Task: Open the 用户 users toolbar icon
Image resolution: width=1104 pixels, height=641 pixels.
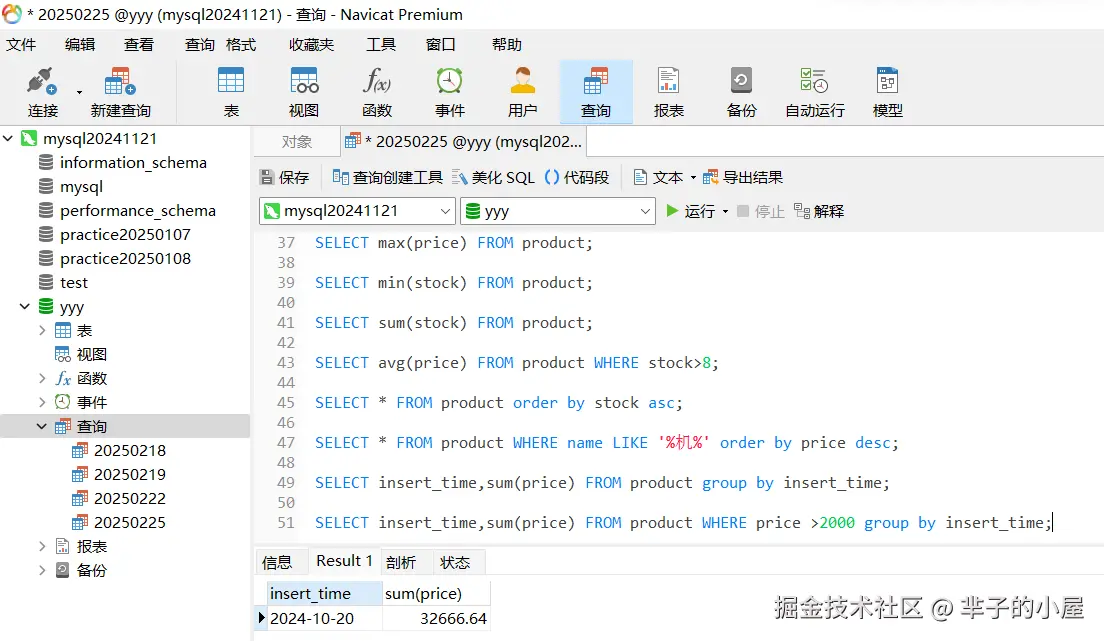Action: pyautogui.click(x=522, y=92)
